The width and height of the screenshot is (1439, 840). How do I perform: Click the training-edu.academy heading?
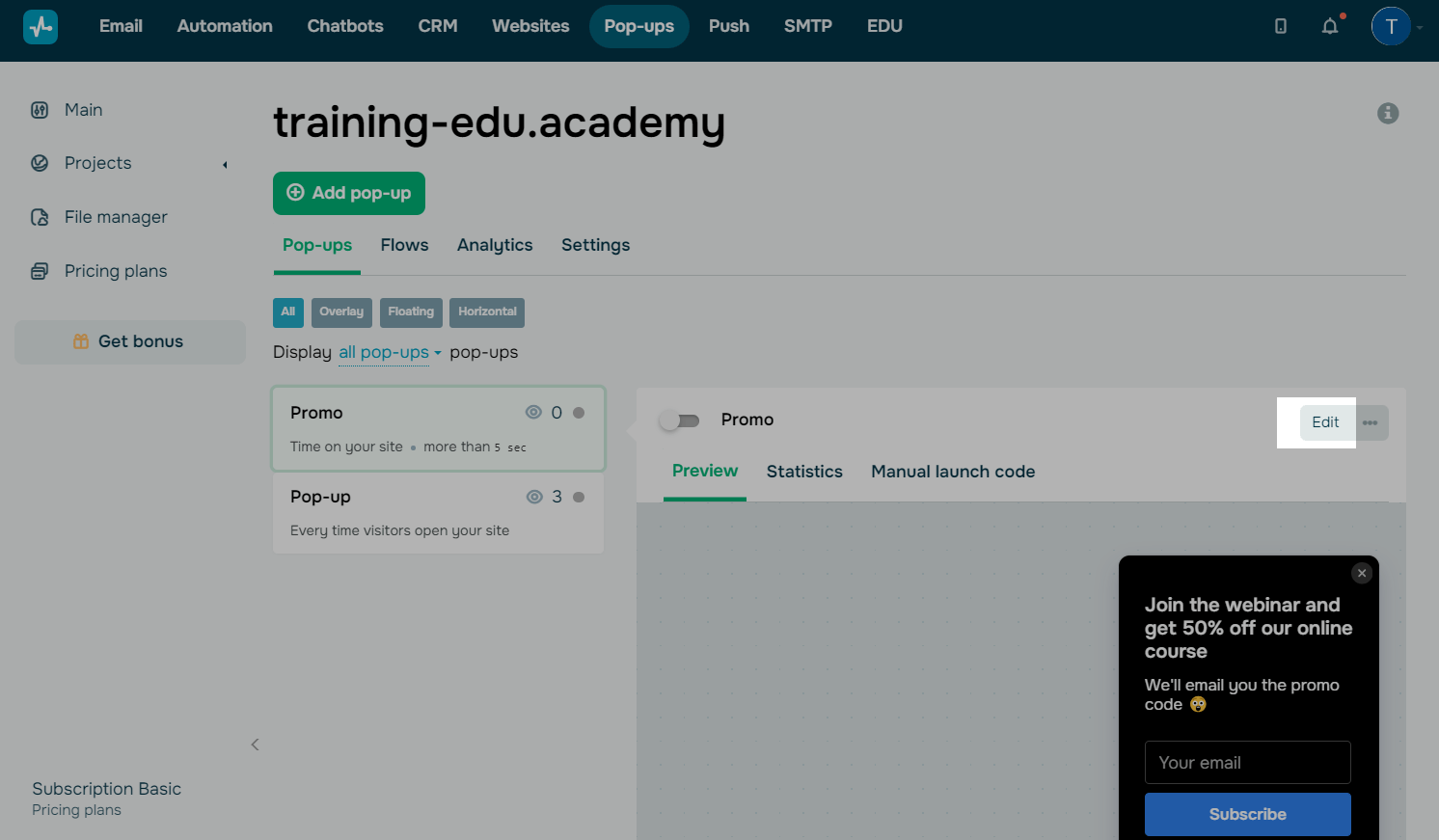tap(499, 123)
